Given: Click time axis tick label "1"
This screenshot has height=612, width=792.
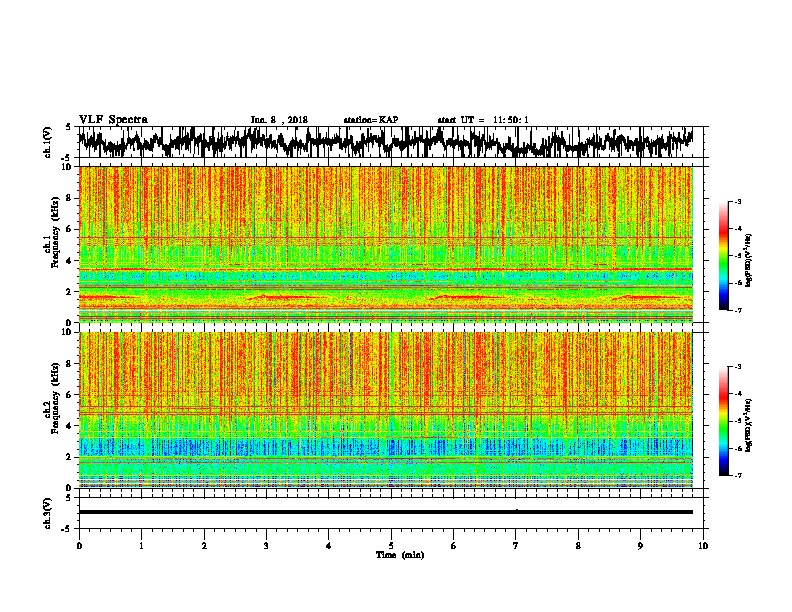Looking at the screenshot, I should click(141, 546).
